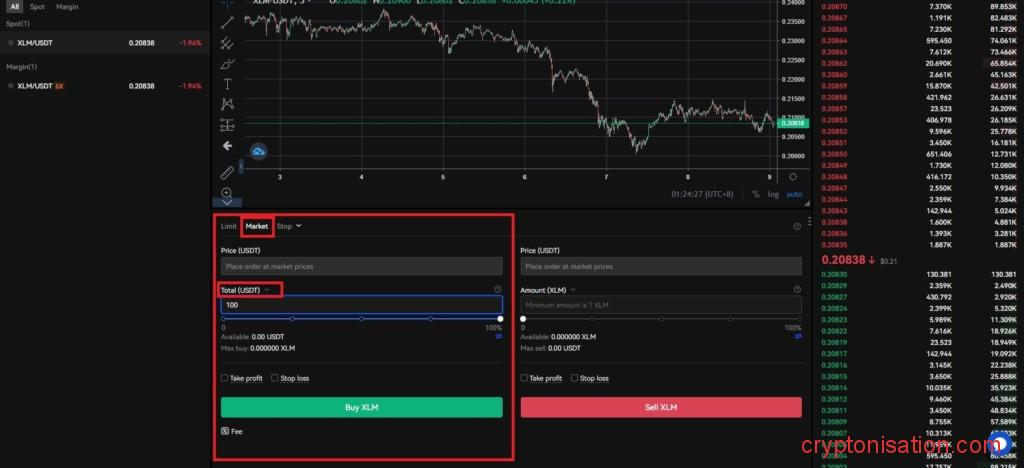Click the green Buy XLM button

click(x=362, y=407)
